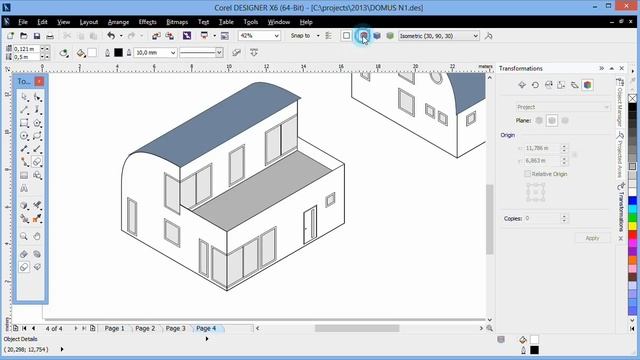Select the Ellipse tool in toolbox

pos(24,136)
